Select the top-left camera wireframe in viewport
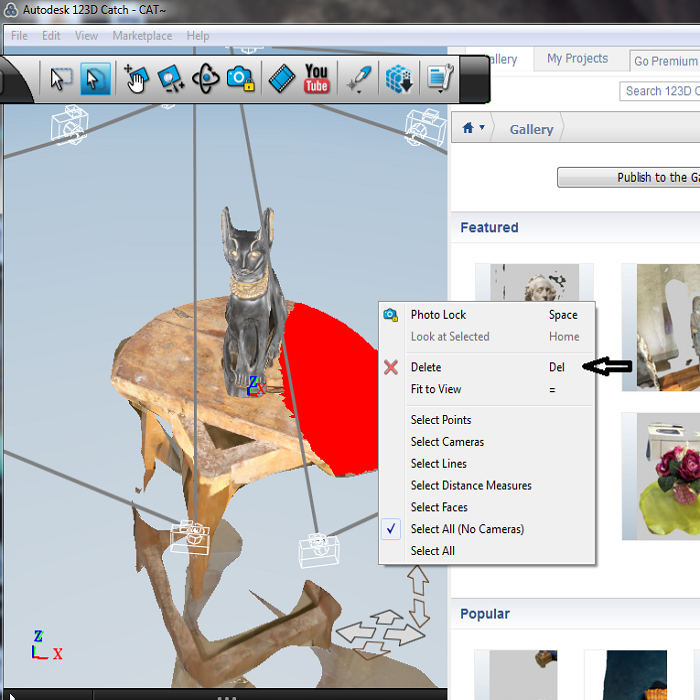The height and width of the screenshot is (700, 700). [x=69, y=125]
